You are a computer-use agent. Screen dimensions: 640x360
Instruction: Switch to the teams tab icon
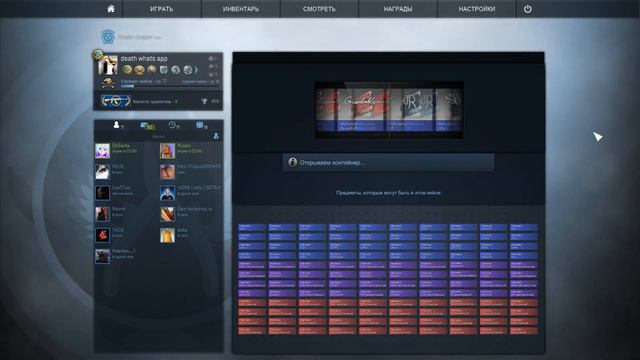200,125
